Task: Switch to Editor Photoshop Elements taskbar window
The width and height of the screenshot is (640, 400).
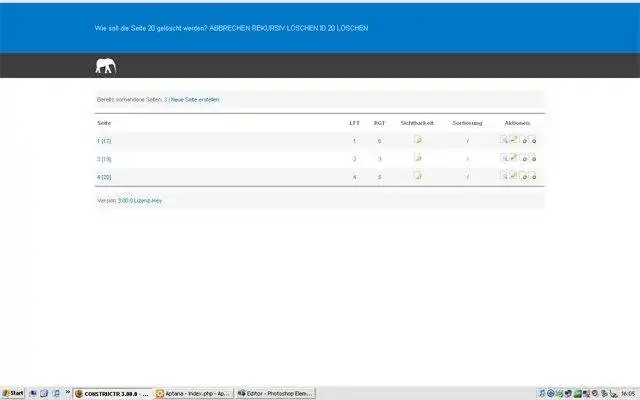Action: click(276, 394)
